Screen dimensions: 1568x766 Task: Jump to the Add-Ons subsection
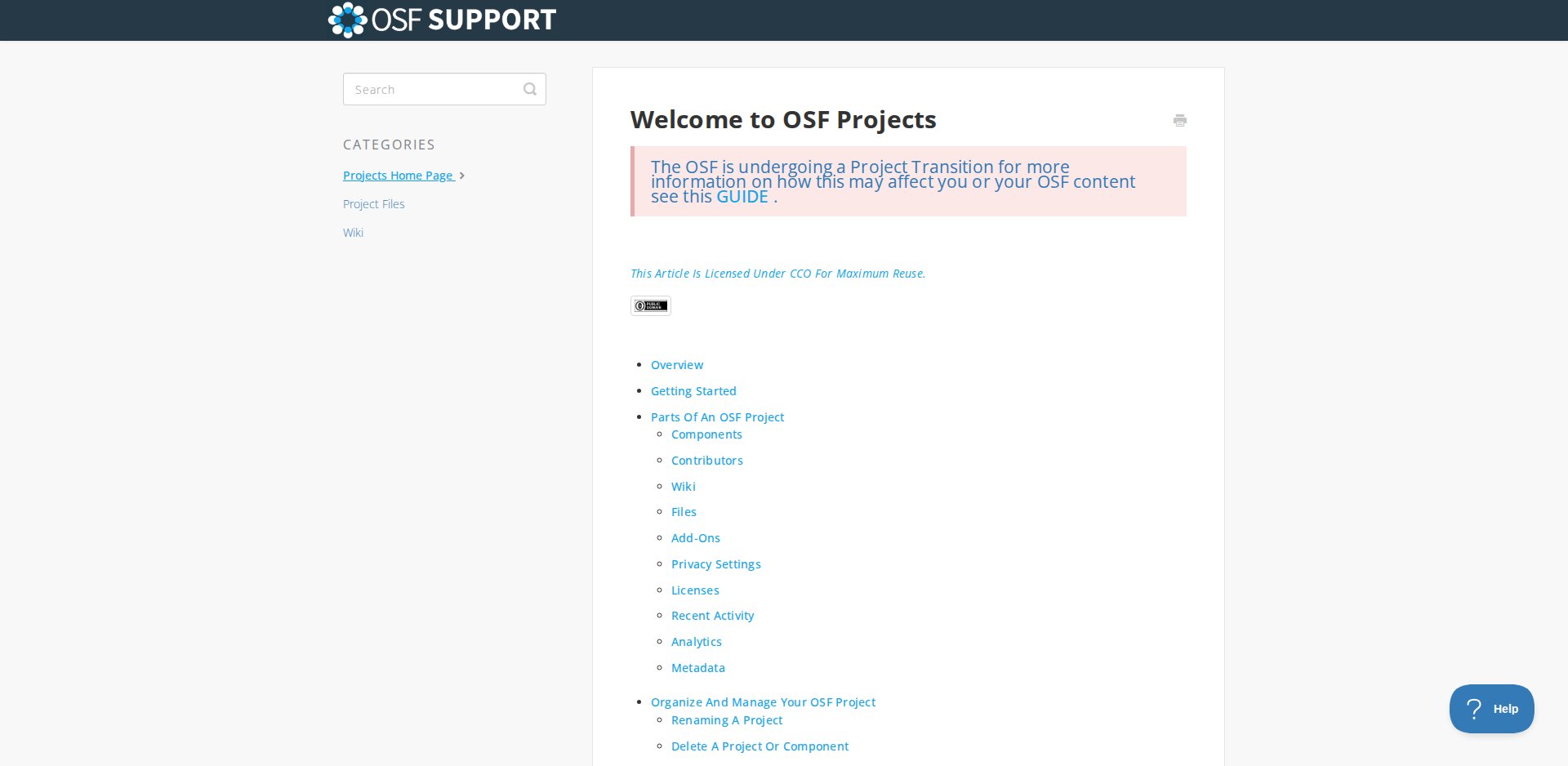pyautogui.click(x=696, y=538)
